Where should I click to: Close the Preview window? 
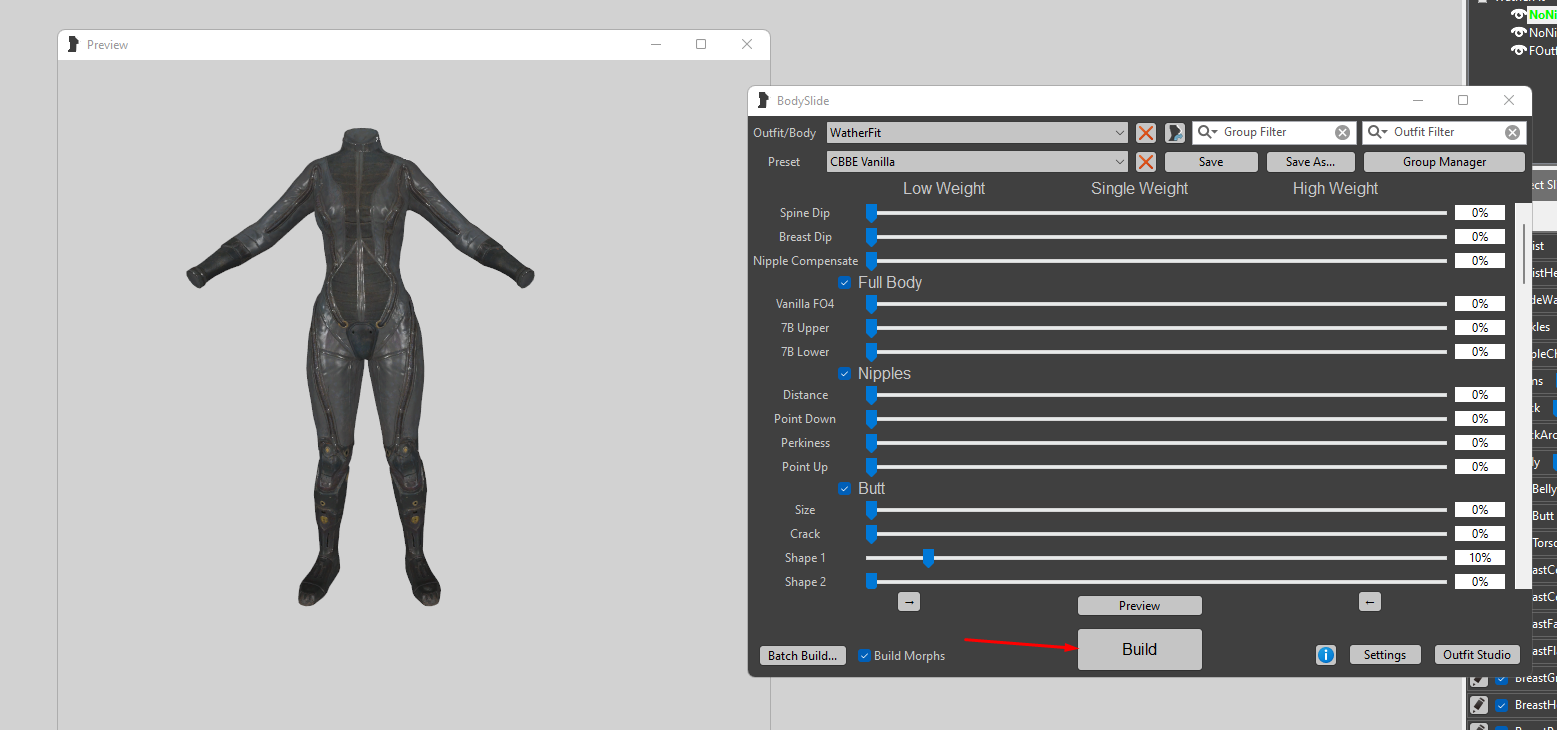point(747,44)
